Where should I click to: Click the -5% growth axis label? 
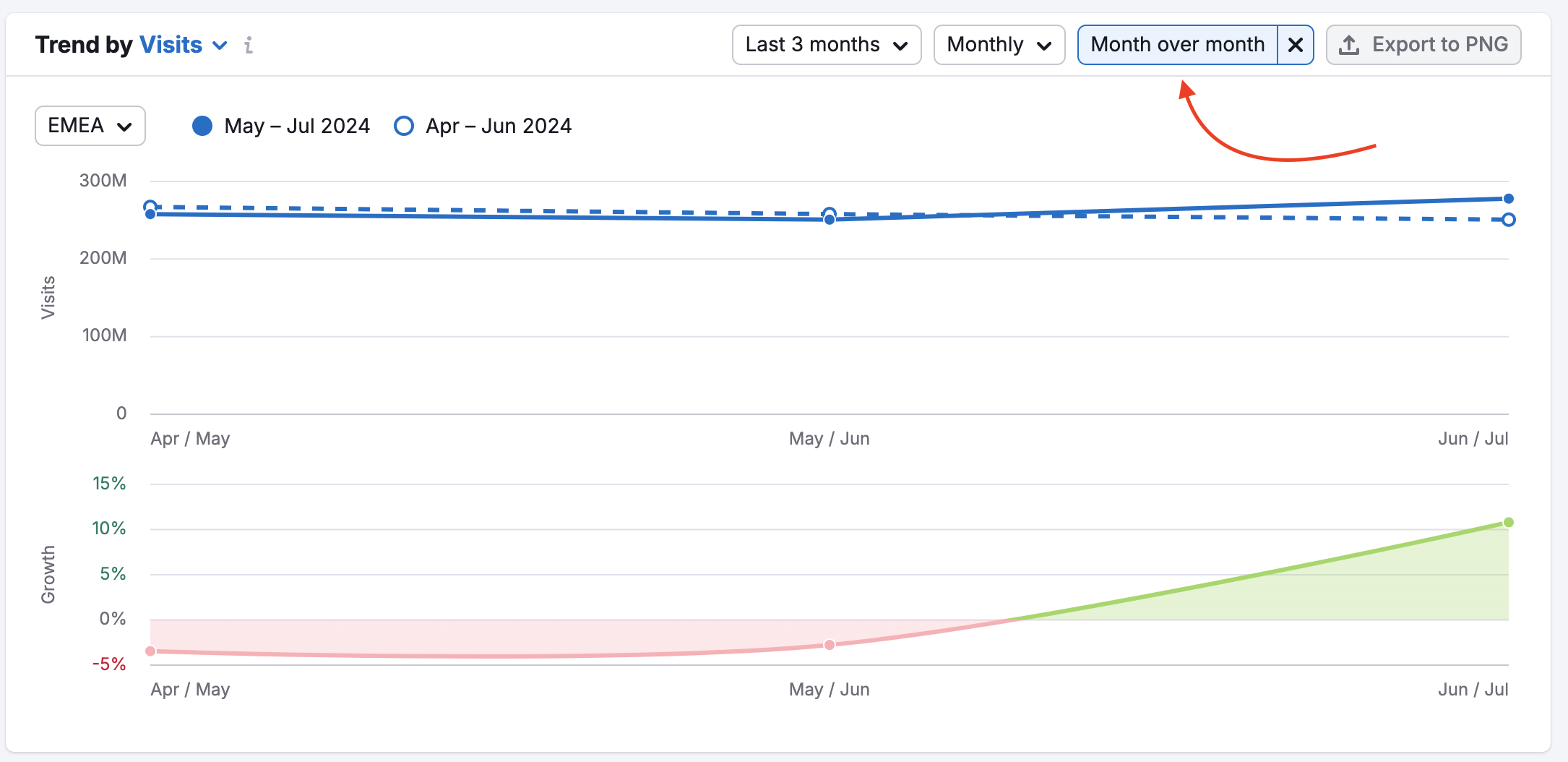(109, 664)
